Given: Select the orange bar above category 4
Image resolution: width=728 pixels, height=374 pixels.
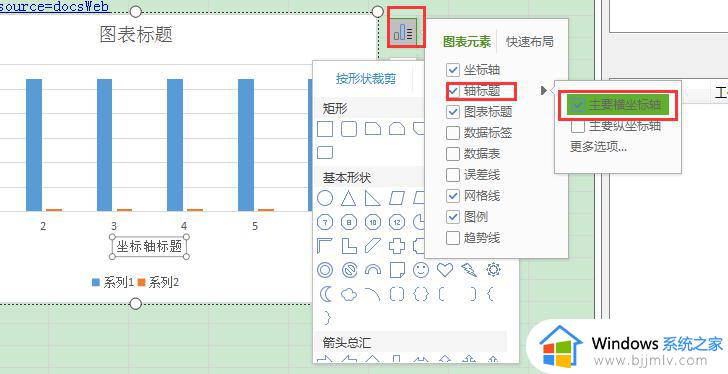Looking at the screenshot, I should [195, 210].
